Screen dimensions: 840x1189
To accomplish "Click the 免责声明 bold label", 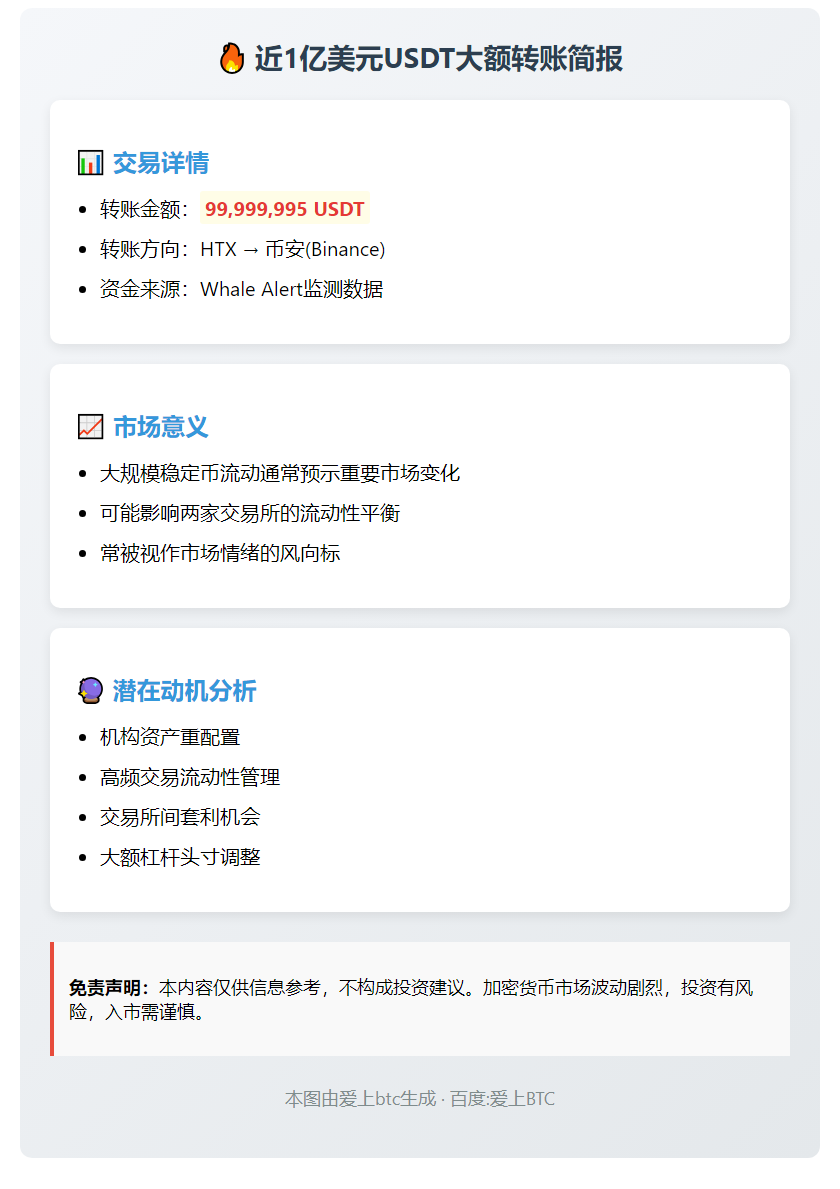I will click(108, 987).
